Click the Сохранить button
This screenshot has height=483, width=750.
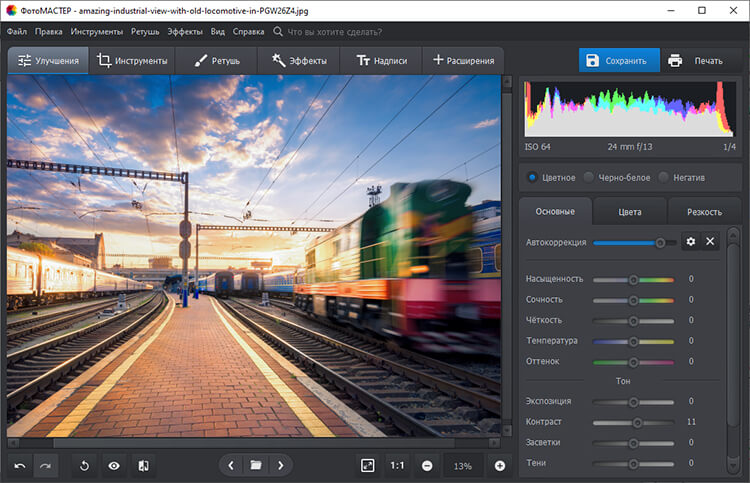coord(619,61)
